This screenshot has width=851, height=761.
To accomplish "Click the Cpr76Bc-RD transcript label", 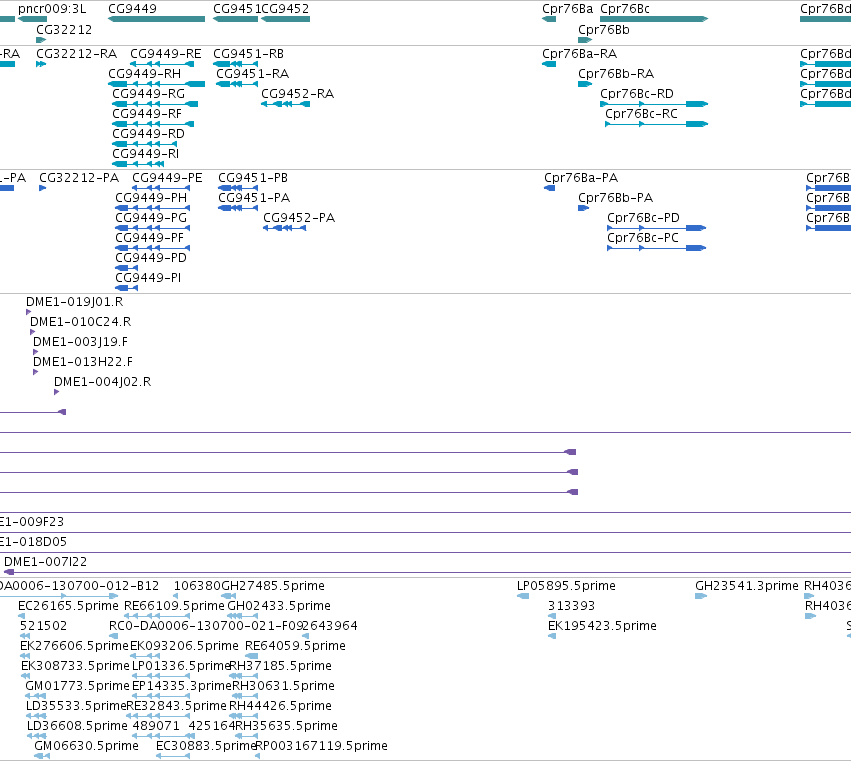I will coord(637,94).
